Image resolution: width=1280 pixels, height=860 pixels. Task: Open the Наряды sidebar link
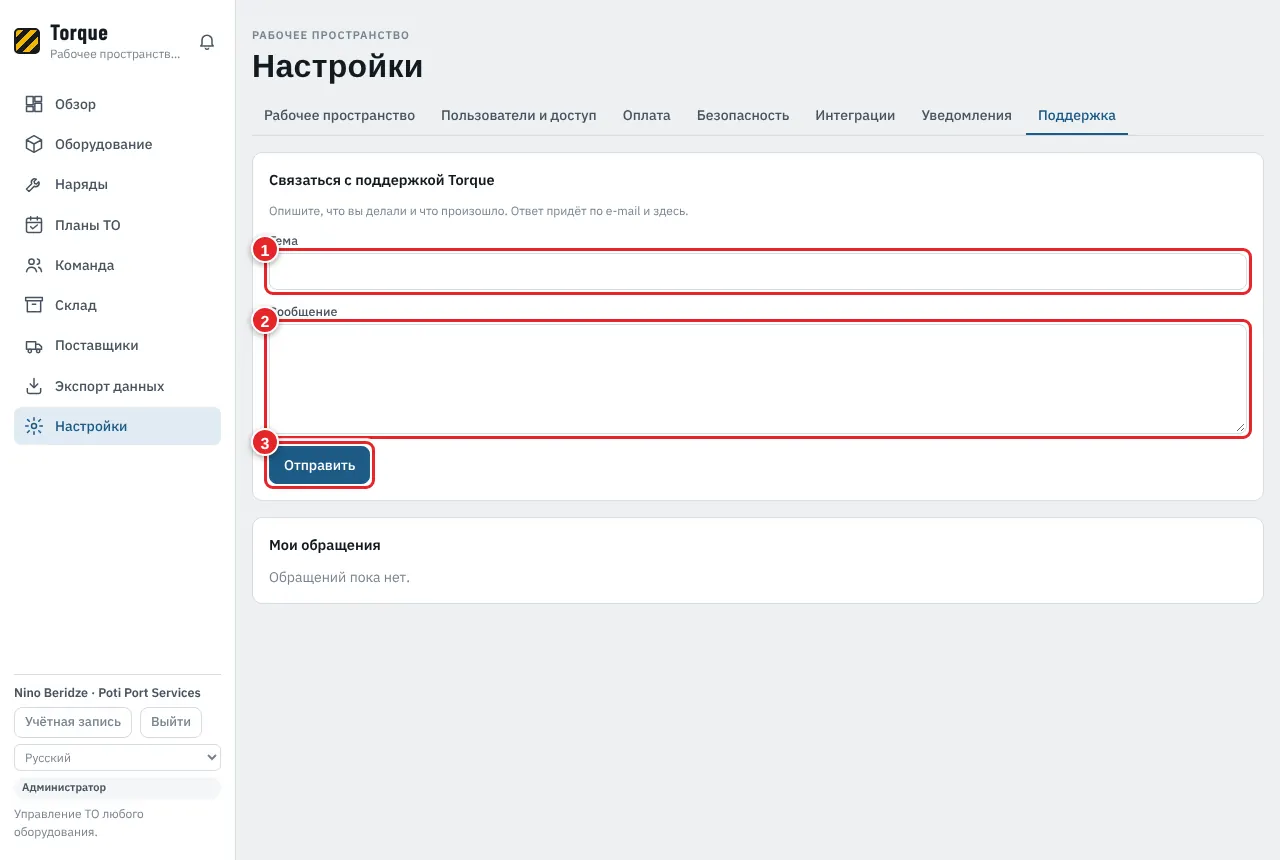pyautogui.click(x=117, y=184)
